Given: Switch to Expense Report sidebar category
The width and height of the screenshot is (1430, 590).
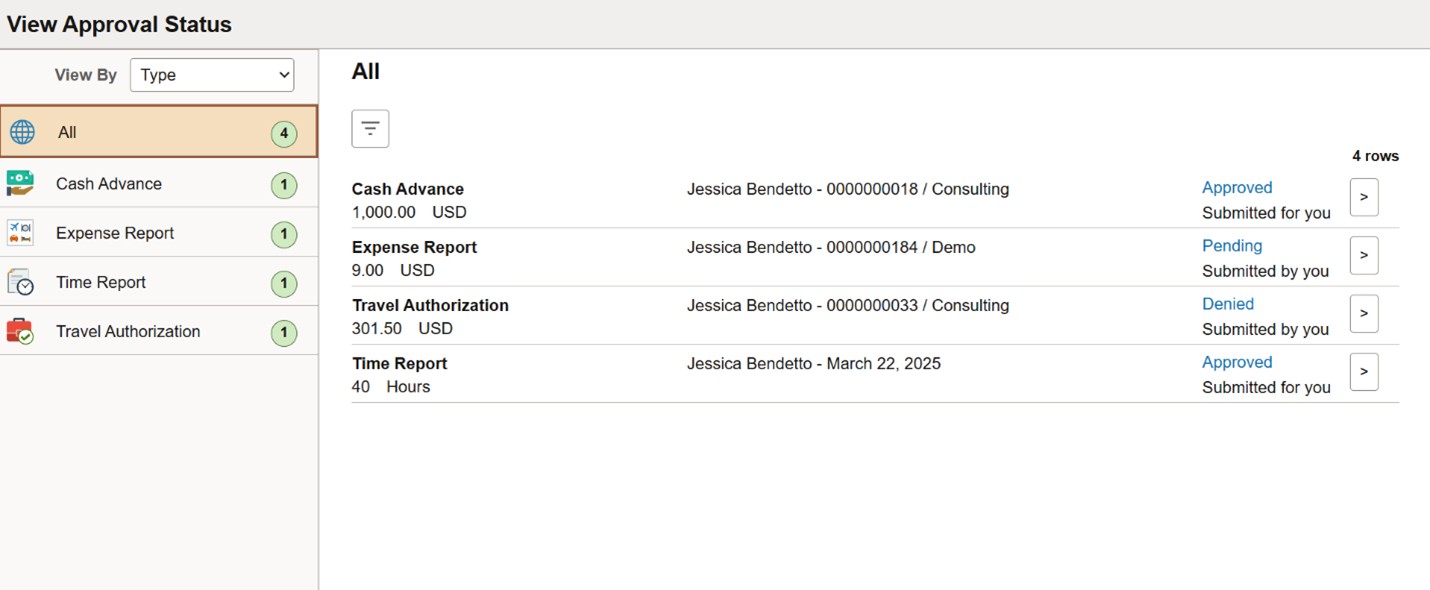Looking at the screenshot, I should (115, 233).
